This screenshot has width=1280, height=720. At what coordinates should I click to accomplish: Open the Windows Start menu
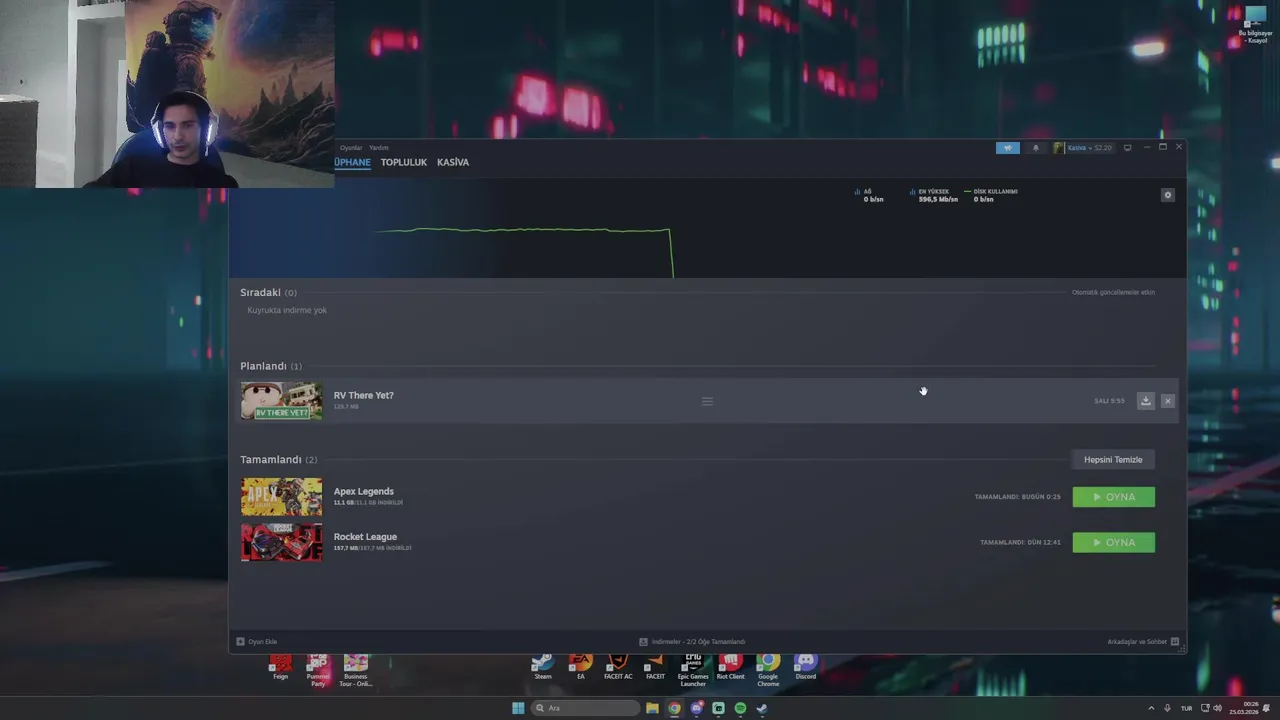(518, 708)
